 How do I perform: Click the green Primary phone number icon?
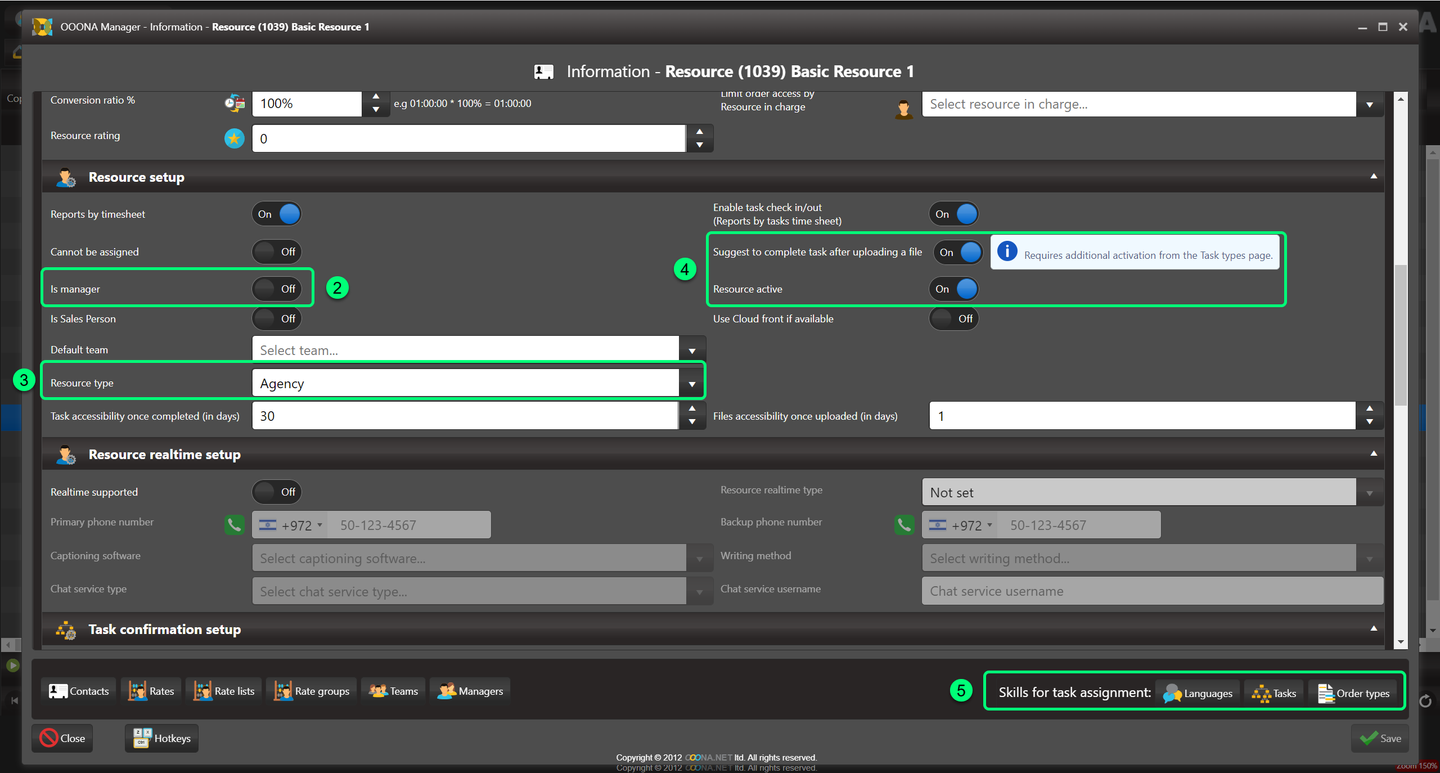click(x=234, y=525)
